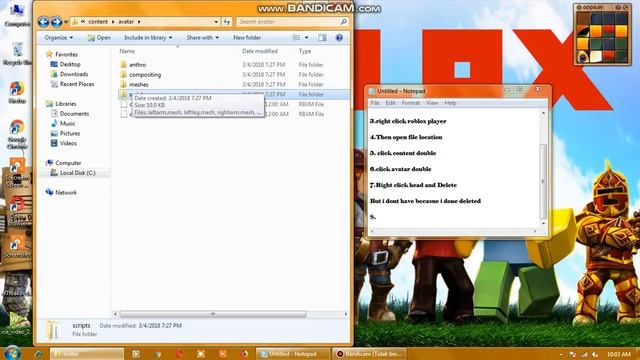
Task: Open the Videos library
Action: pyautogui.click(x=68, y=143)
